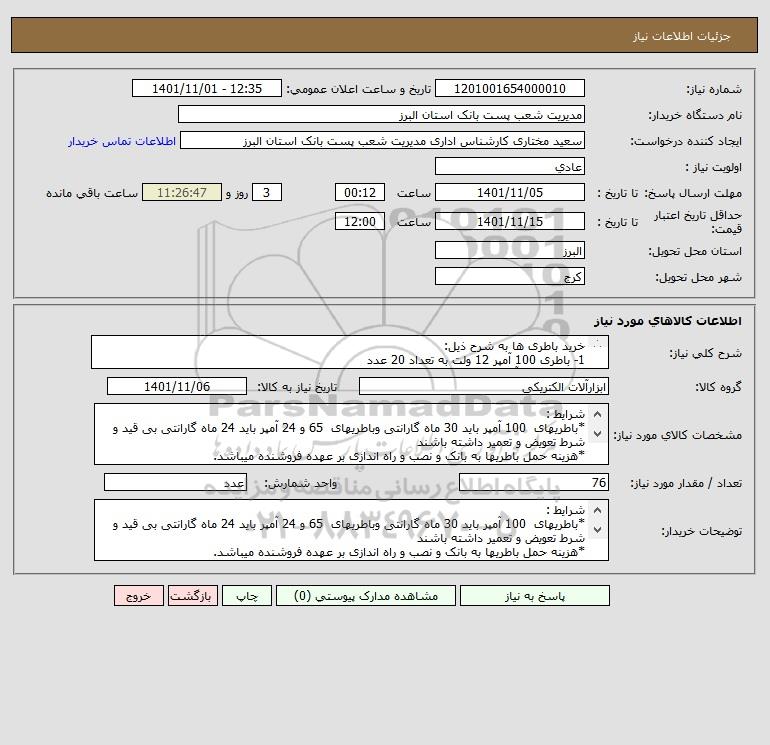Click the ایجاد کننده درخواست field

click(383, 140)
